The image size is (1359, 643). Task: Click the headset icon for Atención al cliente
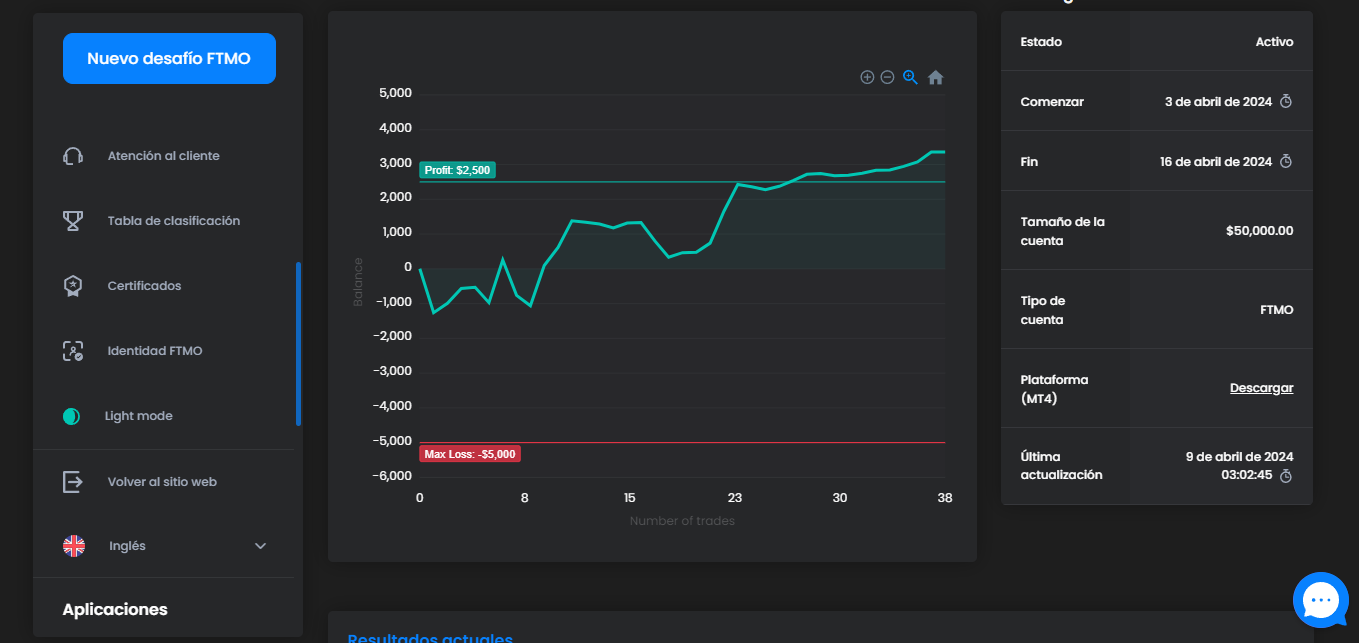click(x=72, y=156)
